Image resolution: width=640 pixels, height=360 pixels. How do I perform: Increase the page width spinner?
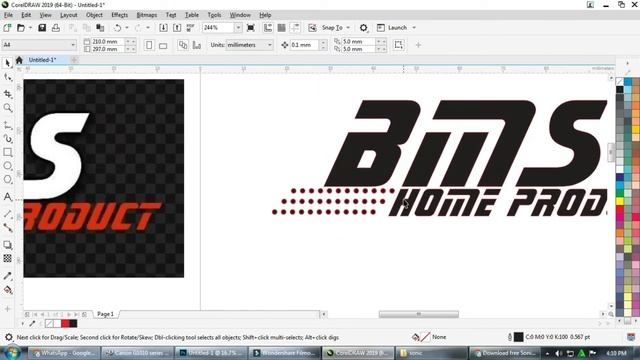[x=127, y=41]
